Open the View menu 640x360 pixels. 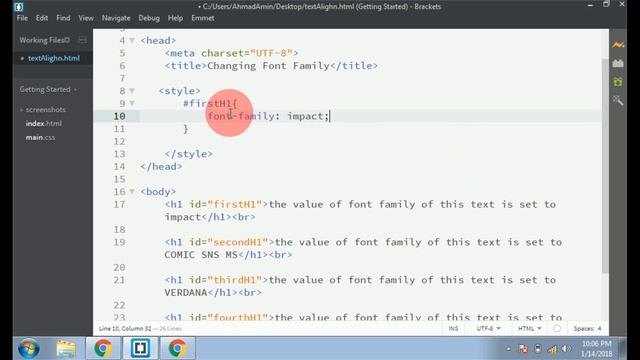(86, 18)
